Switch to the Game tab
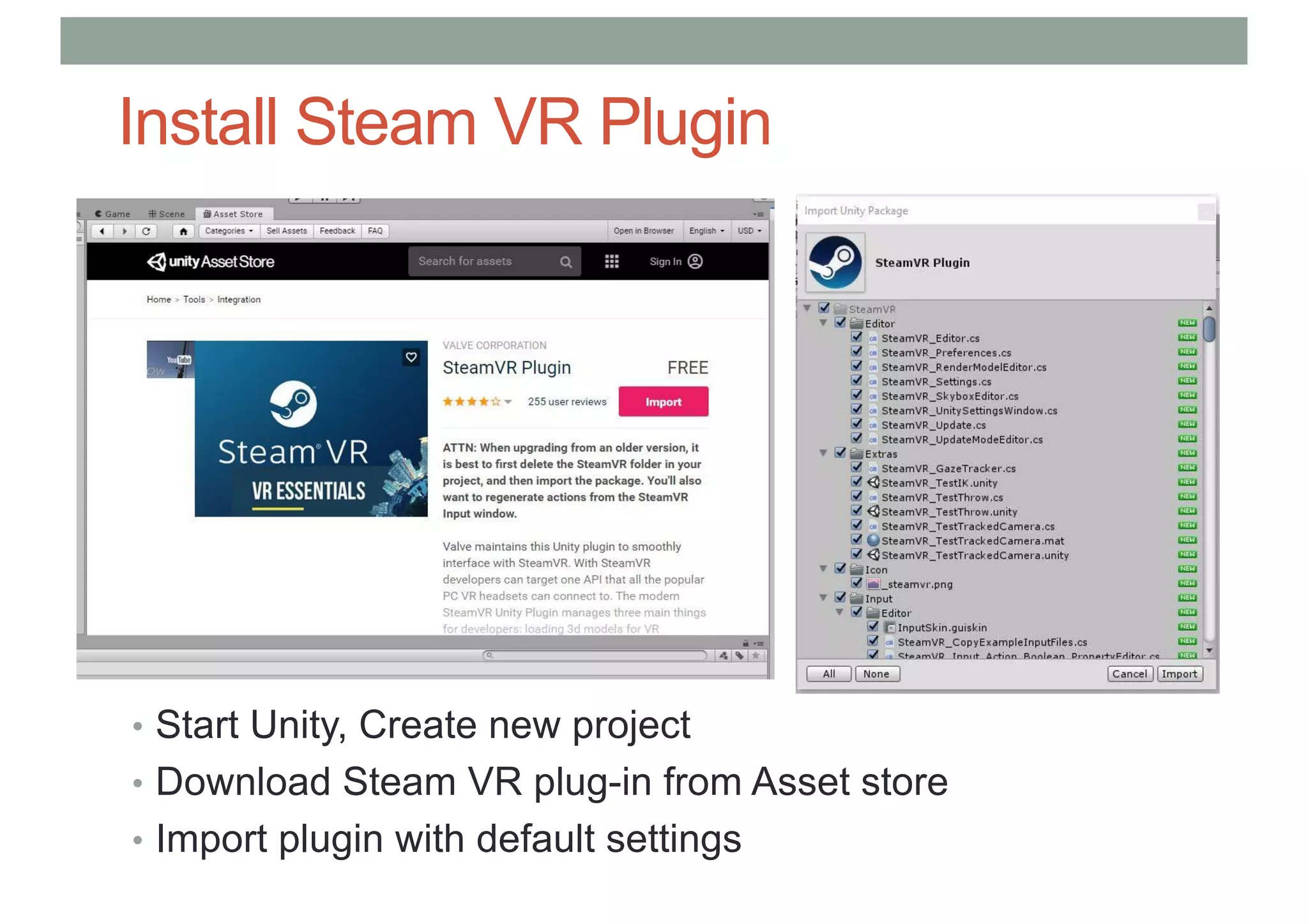 click(x=112, y=214)
